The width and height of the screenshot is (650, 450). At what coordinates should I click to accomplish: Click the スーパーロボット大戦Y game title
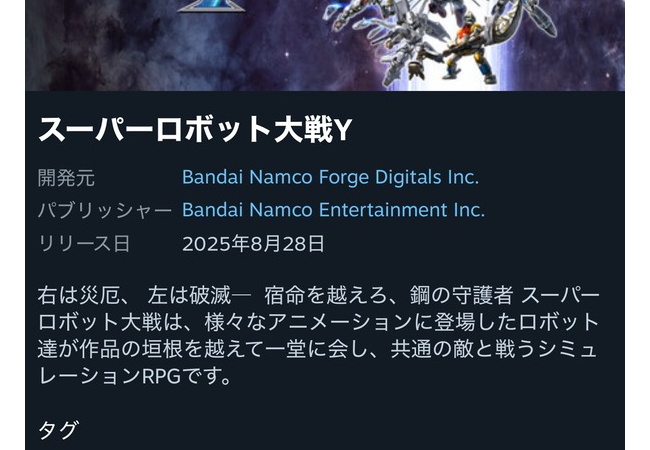195,129
